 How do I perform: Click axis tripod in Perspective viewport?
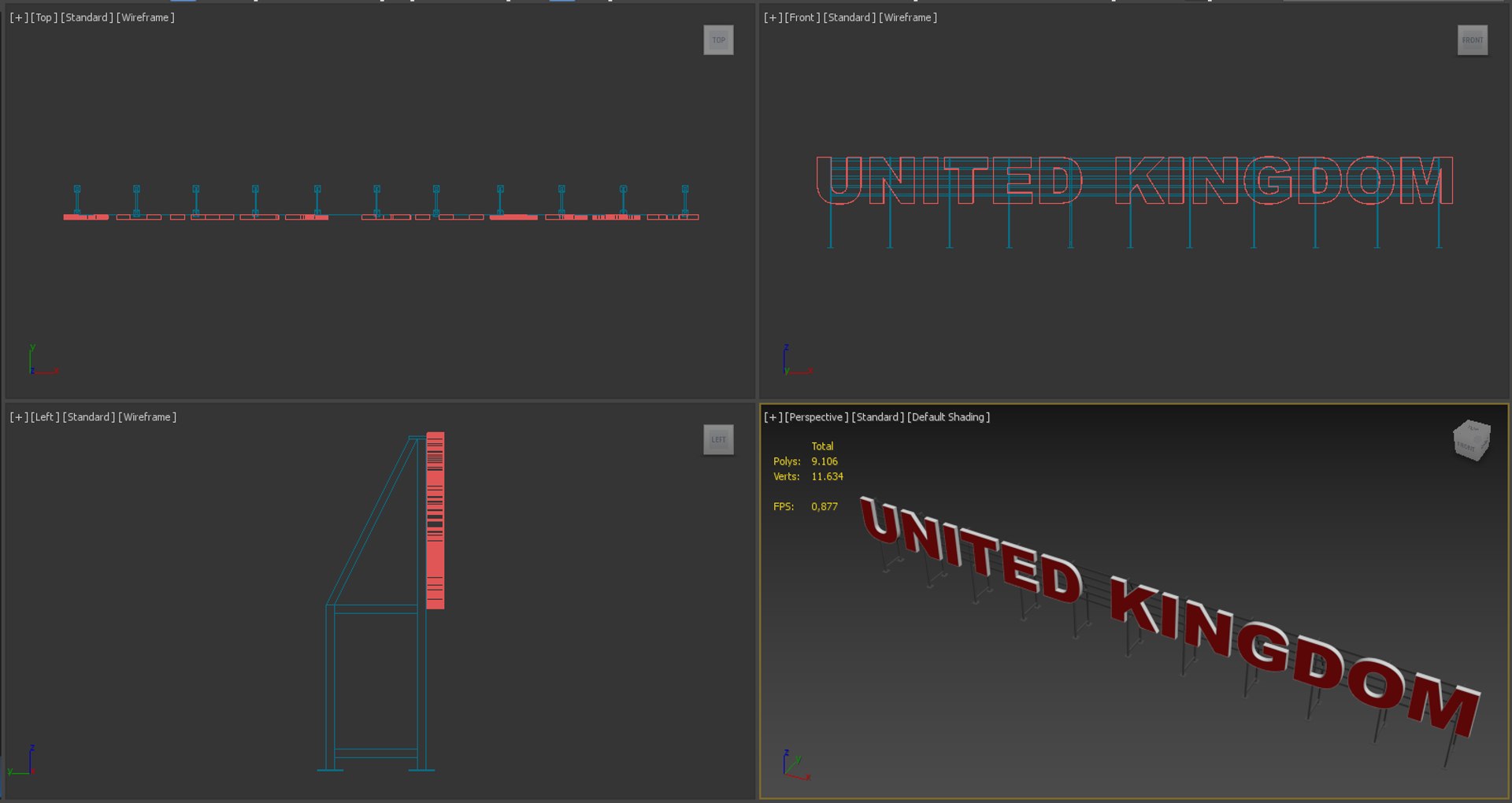pos(796,764)
